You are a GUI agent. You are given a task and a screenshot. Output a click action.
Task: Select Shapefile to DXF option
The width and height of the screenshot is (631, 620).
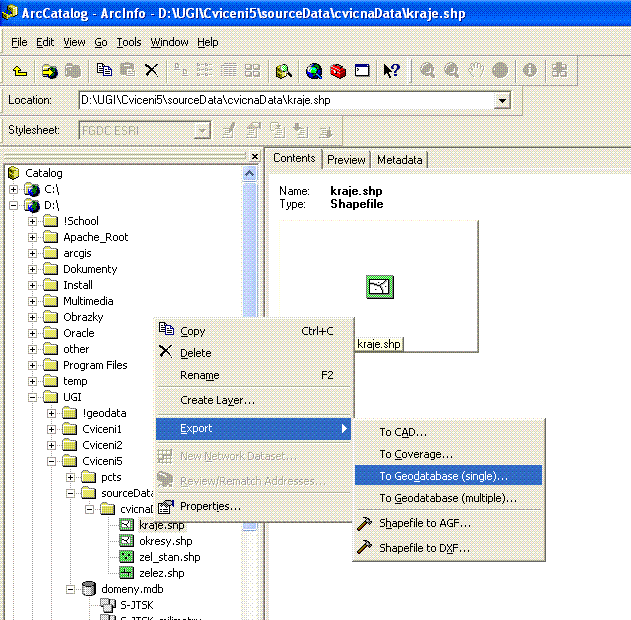[x=448, y=548]
